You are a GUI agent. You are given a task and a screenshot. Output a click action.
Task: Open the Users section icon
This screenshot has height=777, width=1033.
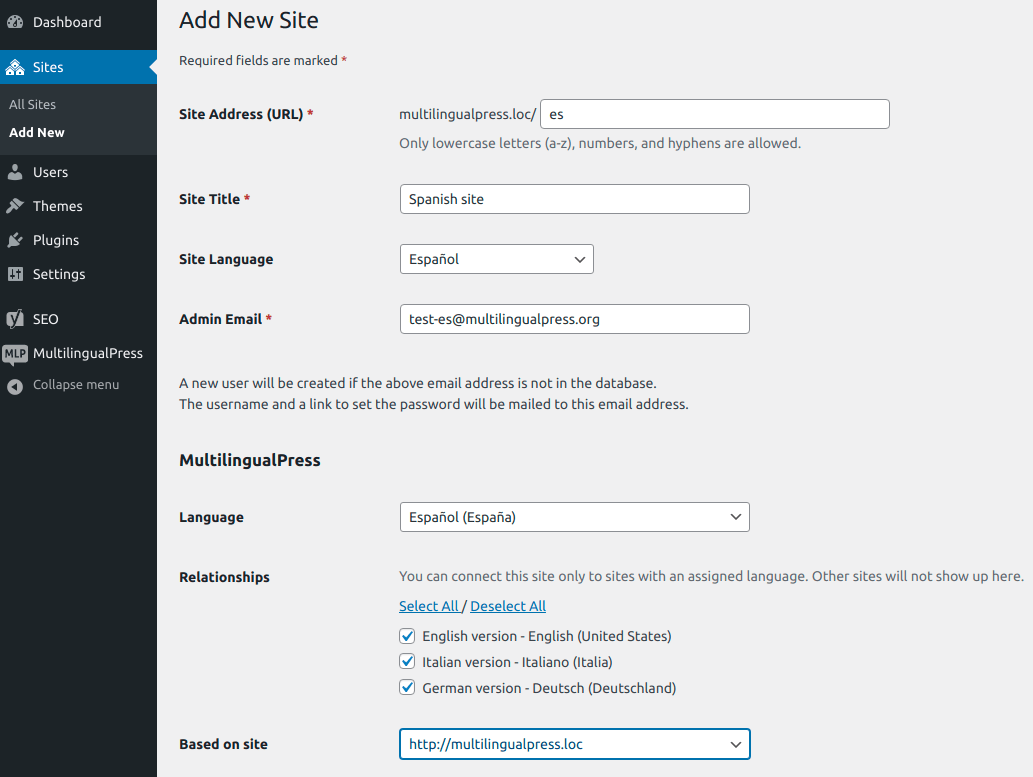16,171
